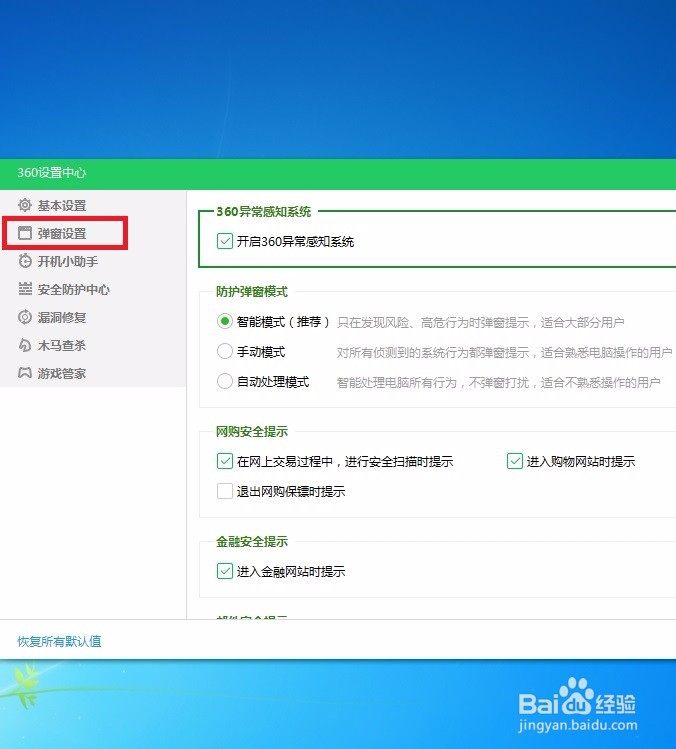
Task: Click the gear icon beside 基本设置
Action: coord(25,205)
